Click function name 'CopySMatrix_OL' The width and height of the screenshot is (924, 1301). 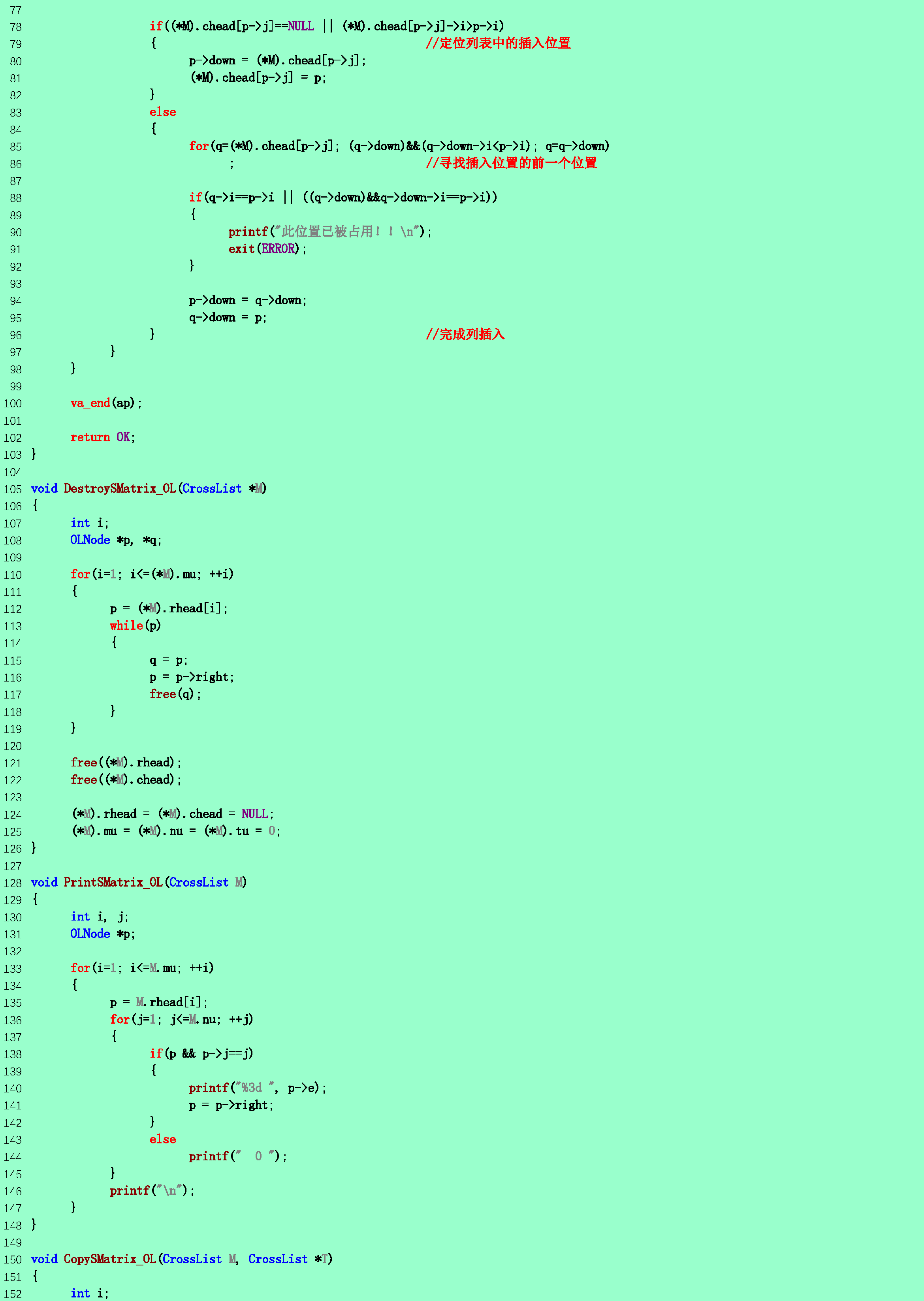[x=110, y=1259]
